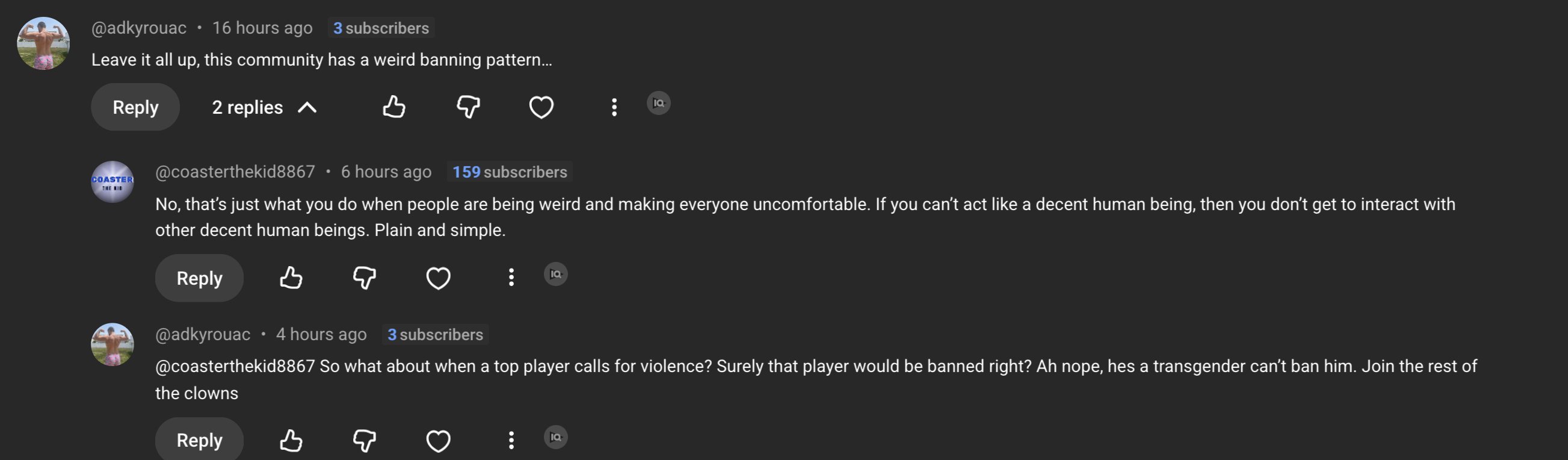Like the @coasterthekid8867 reply
The height and width of the screenshot is (460, 1568).
tap(291, 278)
